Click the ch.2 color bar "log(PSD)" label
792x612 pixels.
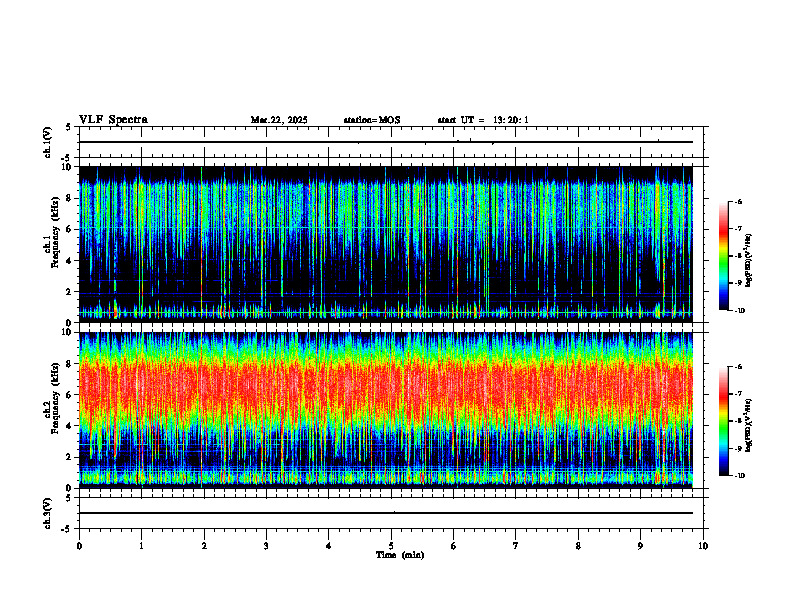coord(749,426)
